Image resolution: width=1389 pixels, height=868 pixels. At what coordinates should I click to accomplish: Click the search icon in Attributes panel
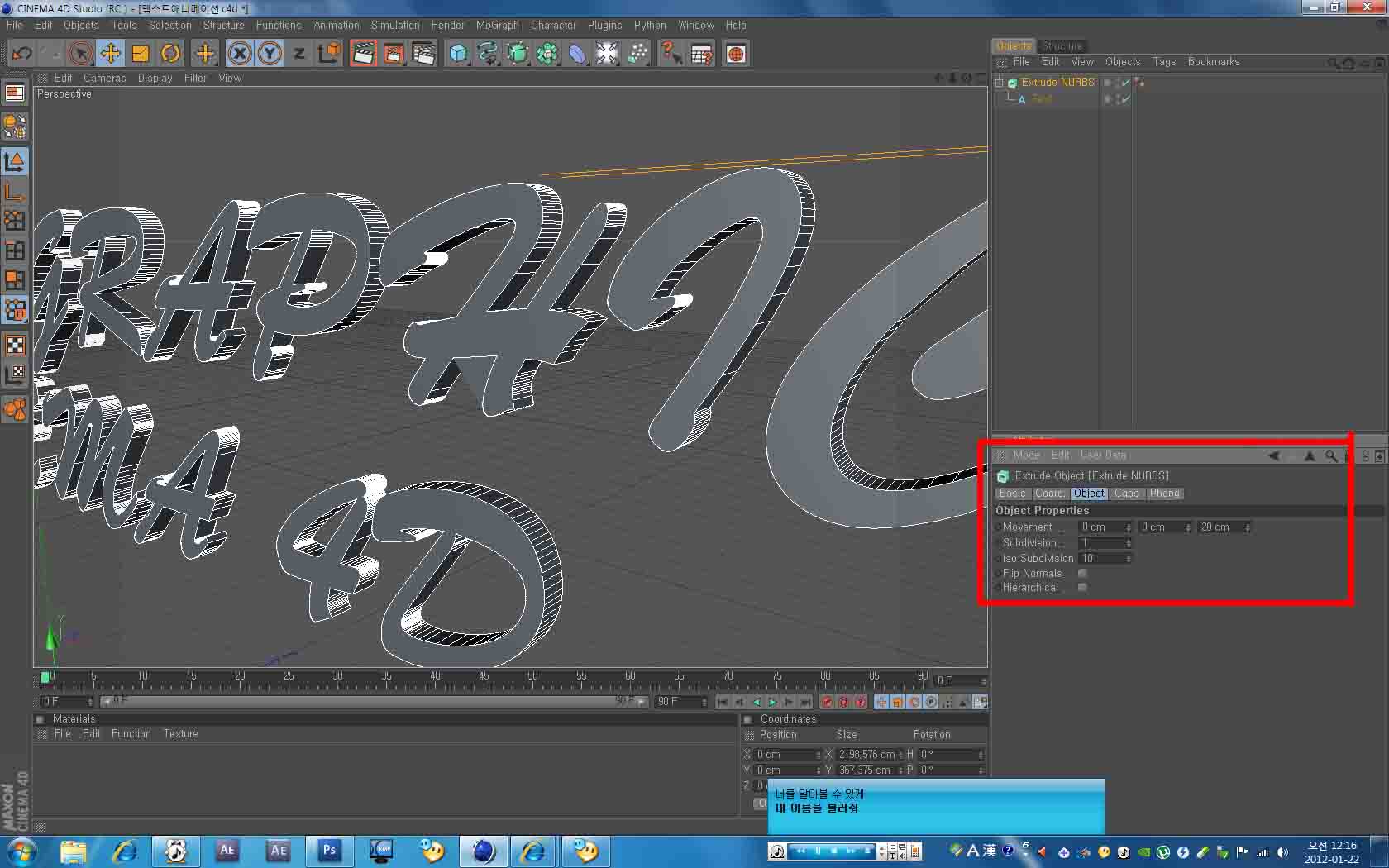click(x=1330, y=455)
